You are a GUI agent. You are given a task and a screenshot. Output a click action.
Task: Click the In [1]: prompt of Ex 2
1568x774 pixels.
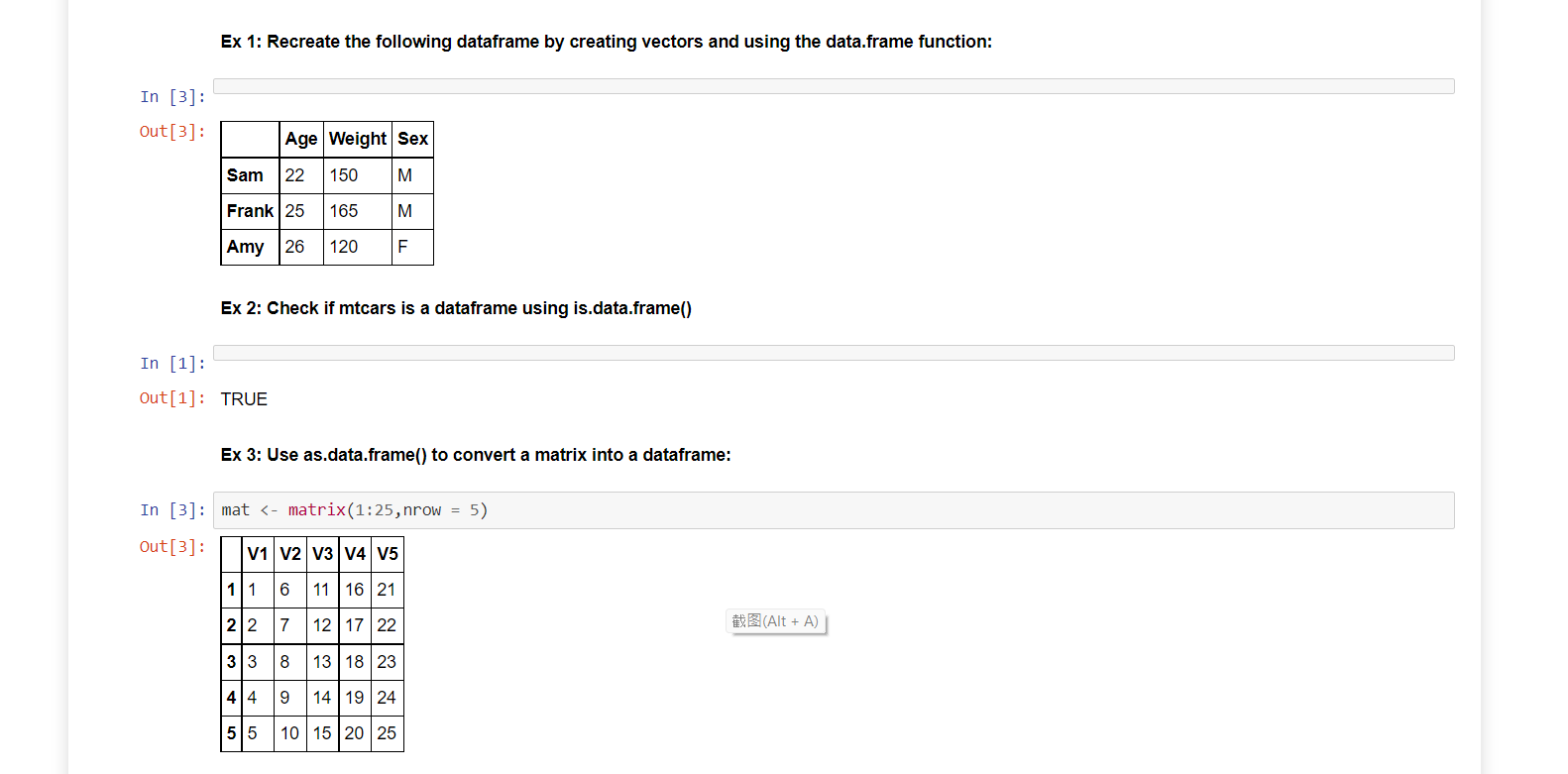pyautogui.click(x=172, y=363)
